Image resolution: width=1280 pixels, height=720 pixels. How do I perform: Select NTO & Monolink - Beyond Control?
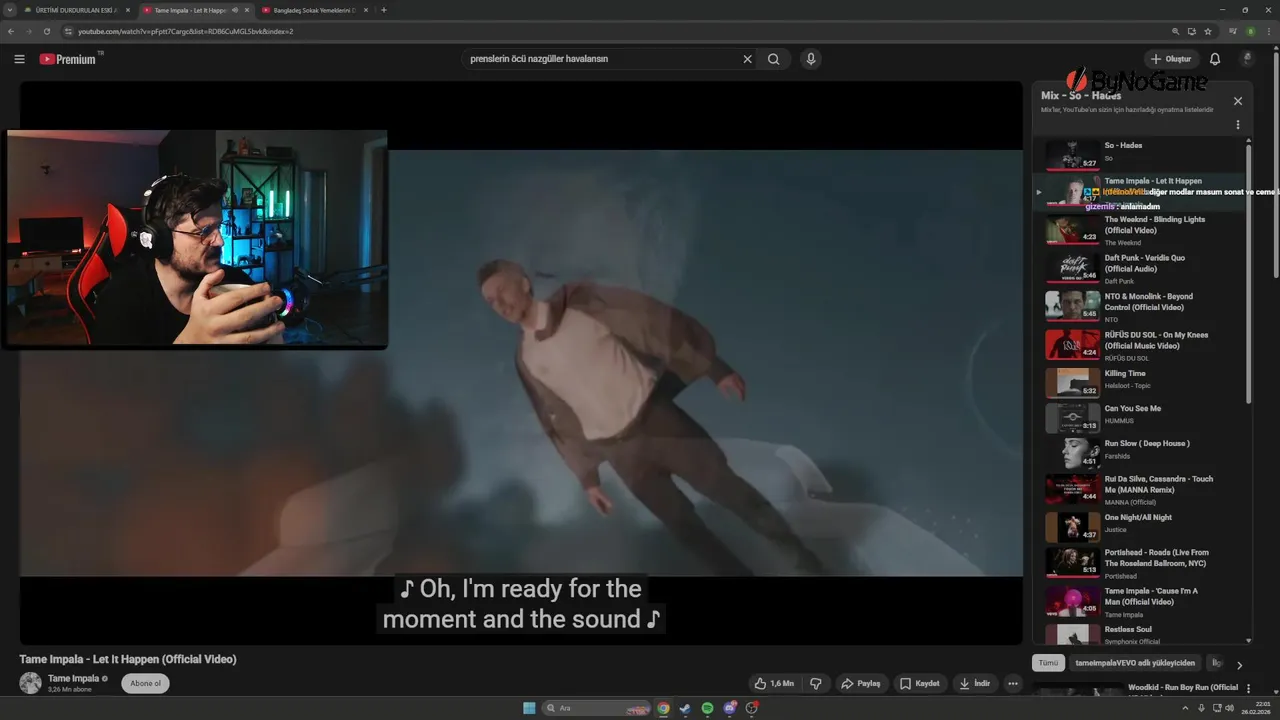pos(1140,307)
